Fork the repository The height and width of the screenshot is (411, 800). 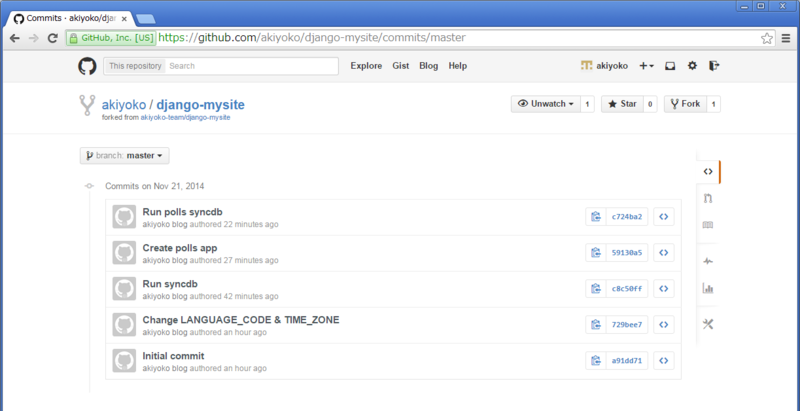pyautogui.click(x=685, y=104)
